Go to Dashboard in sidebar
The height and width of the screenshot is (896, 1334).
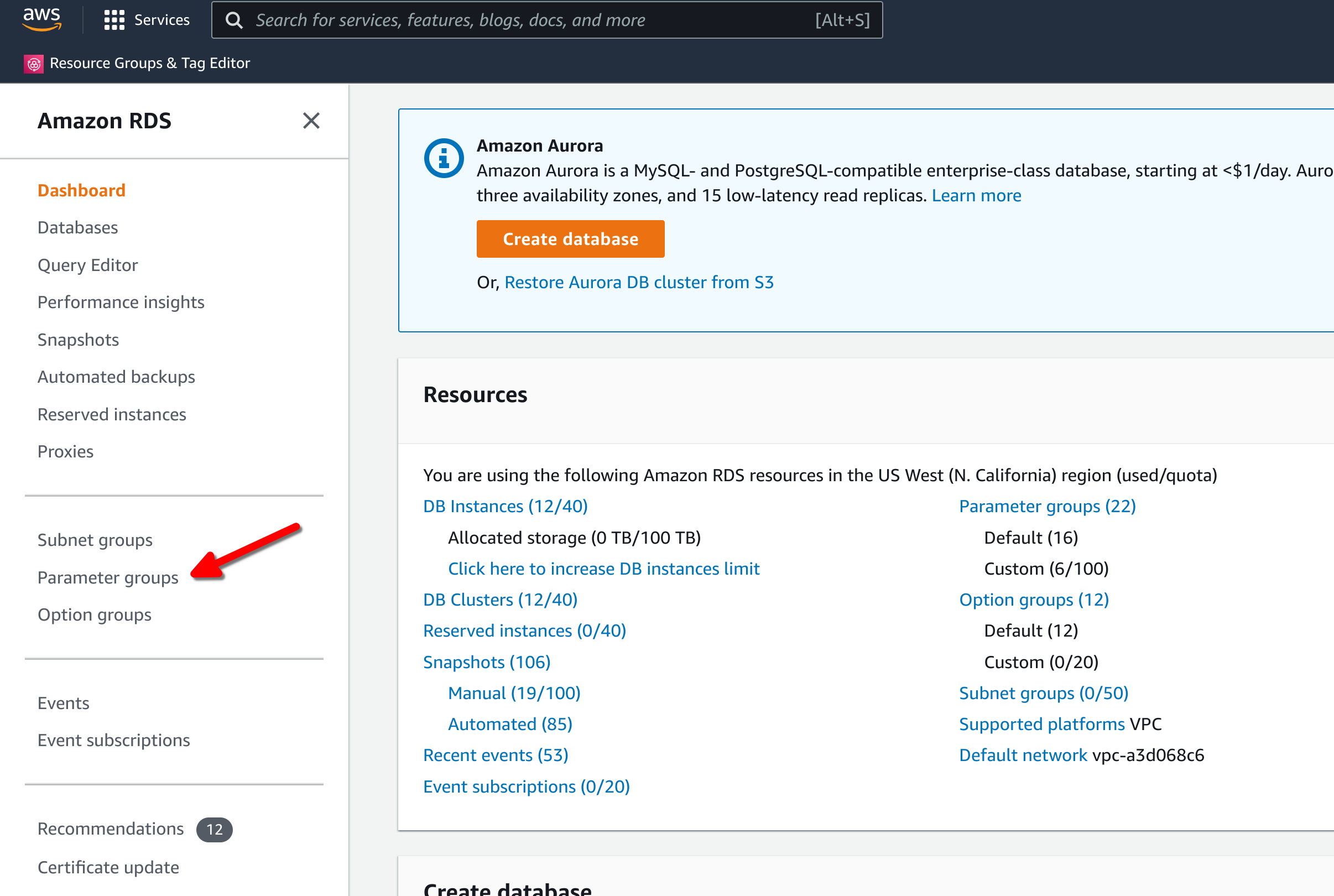82,190
